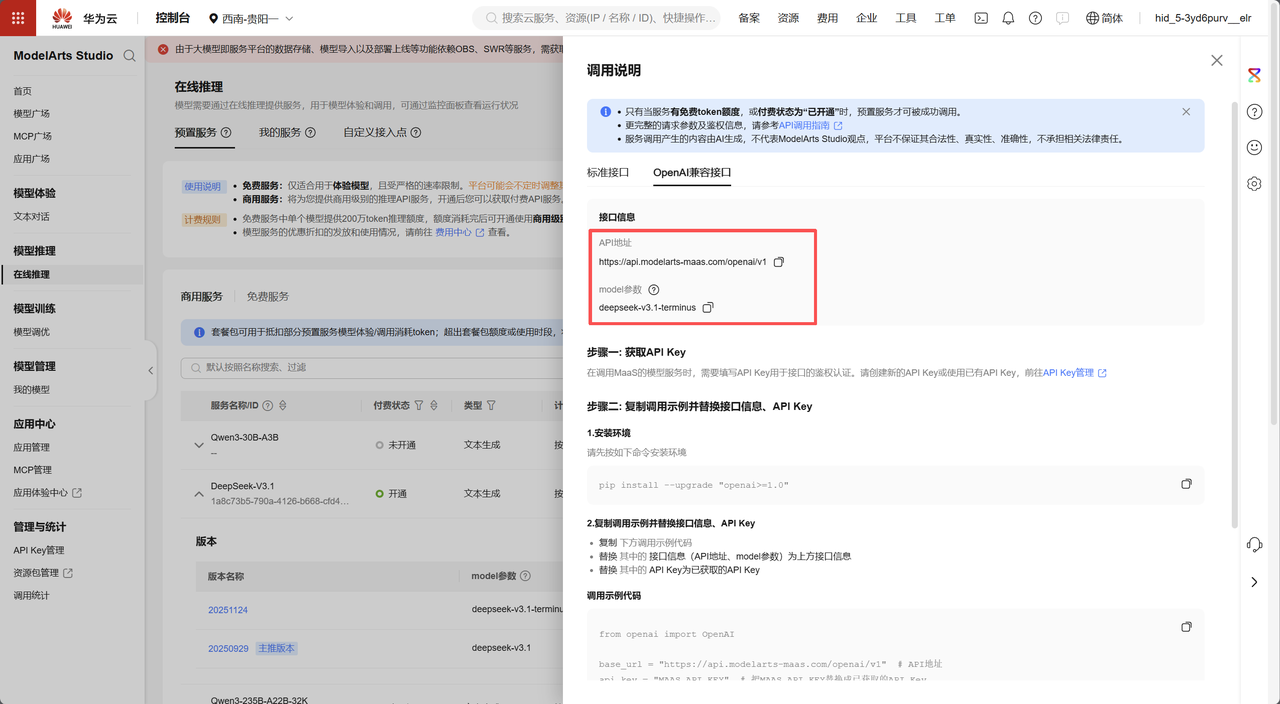Viewport: 1280px width, 704px height.
Task: Open 工单 in top menu
Action: click(x=945, y=18)
